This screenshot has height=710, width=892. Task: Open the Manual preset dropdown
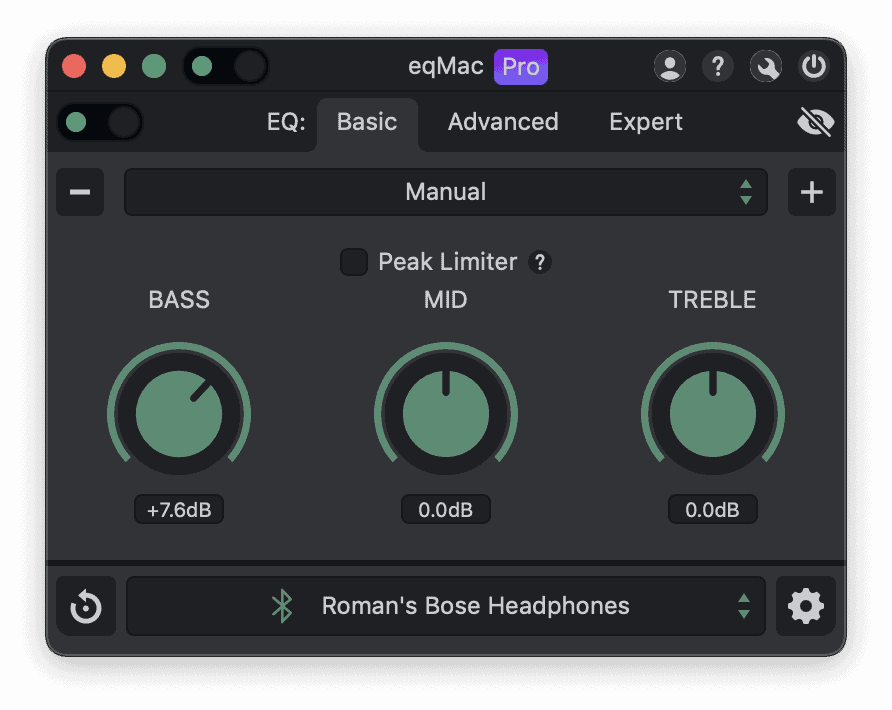coord(445,192)
